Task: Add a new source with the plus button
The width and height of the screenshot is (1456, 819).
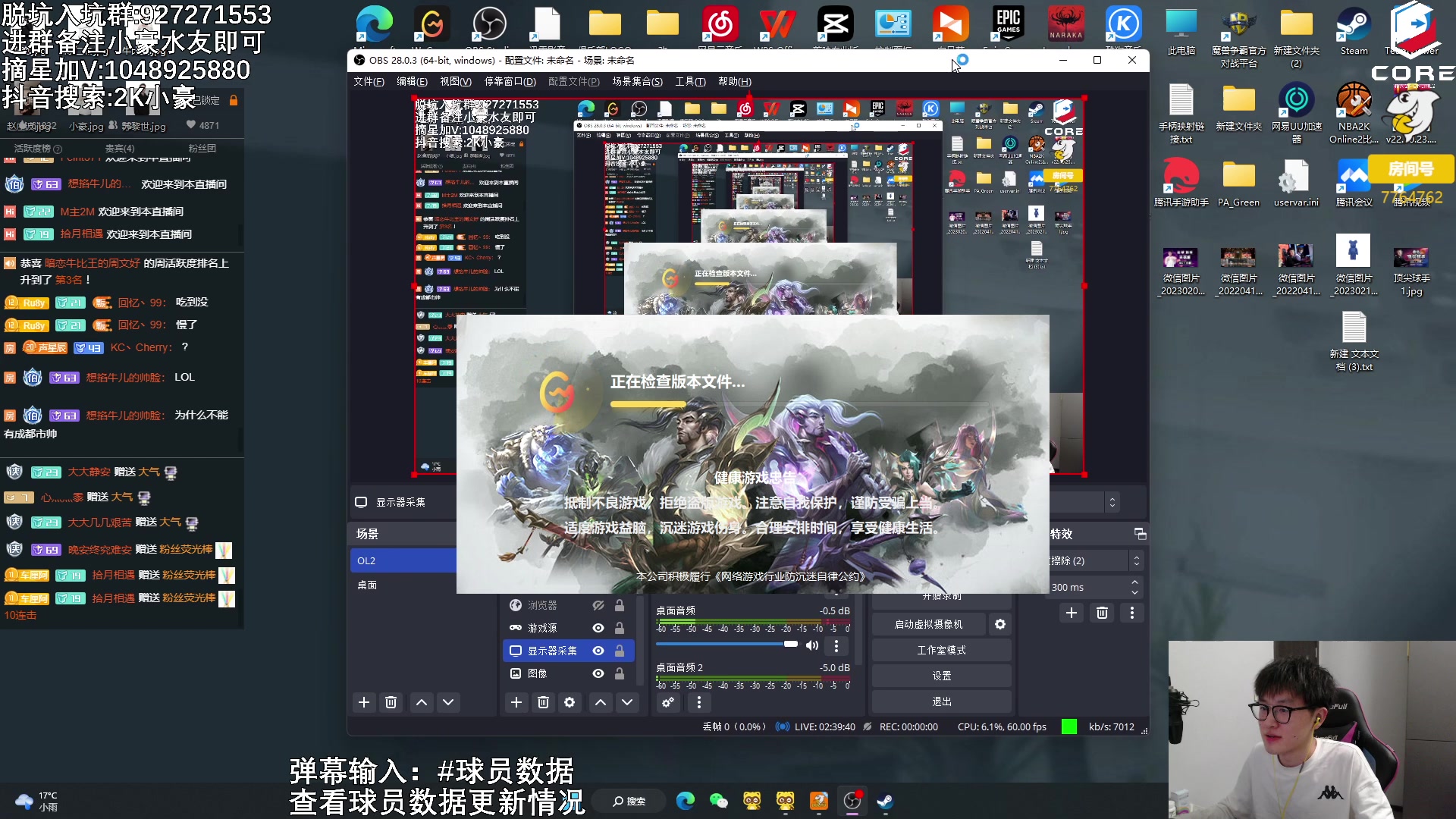Action: coord(516,702)
